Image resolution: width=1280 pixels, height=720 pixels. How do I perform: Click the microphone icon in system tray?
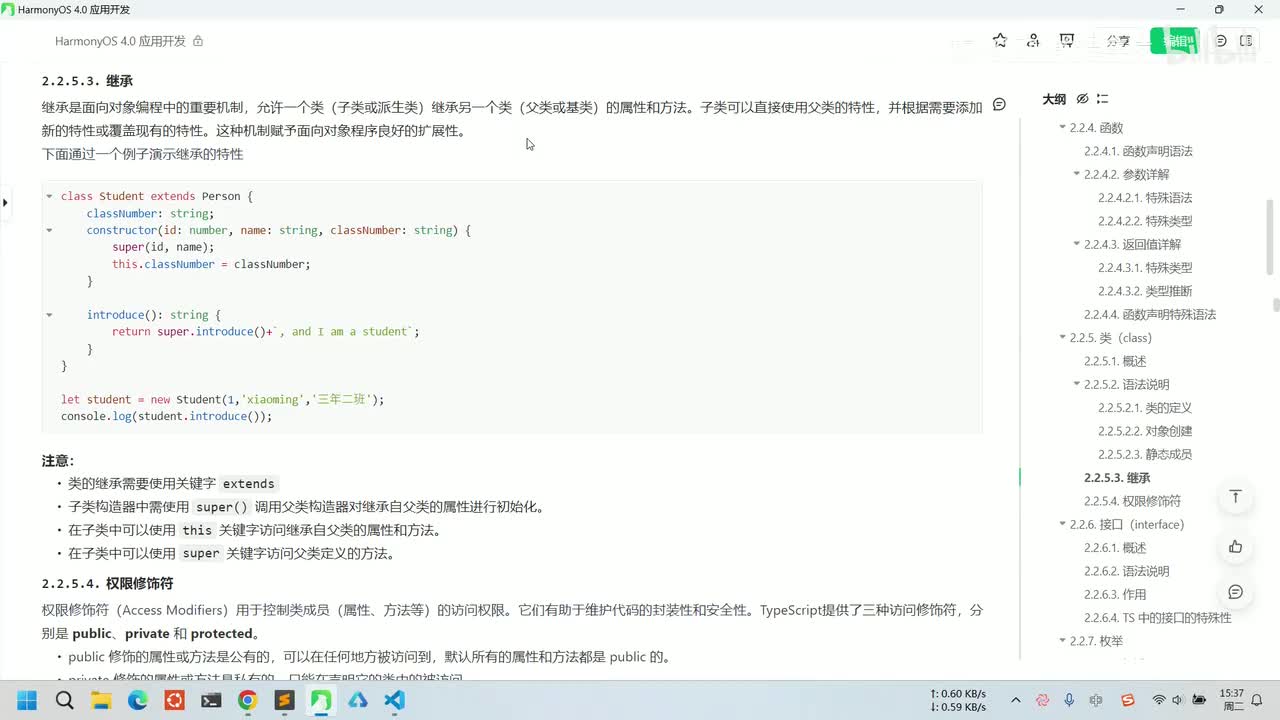pyautogui.click(x=1069, y=701)
